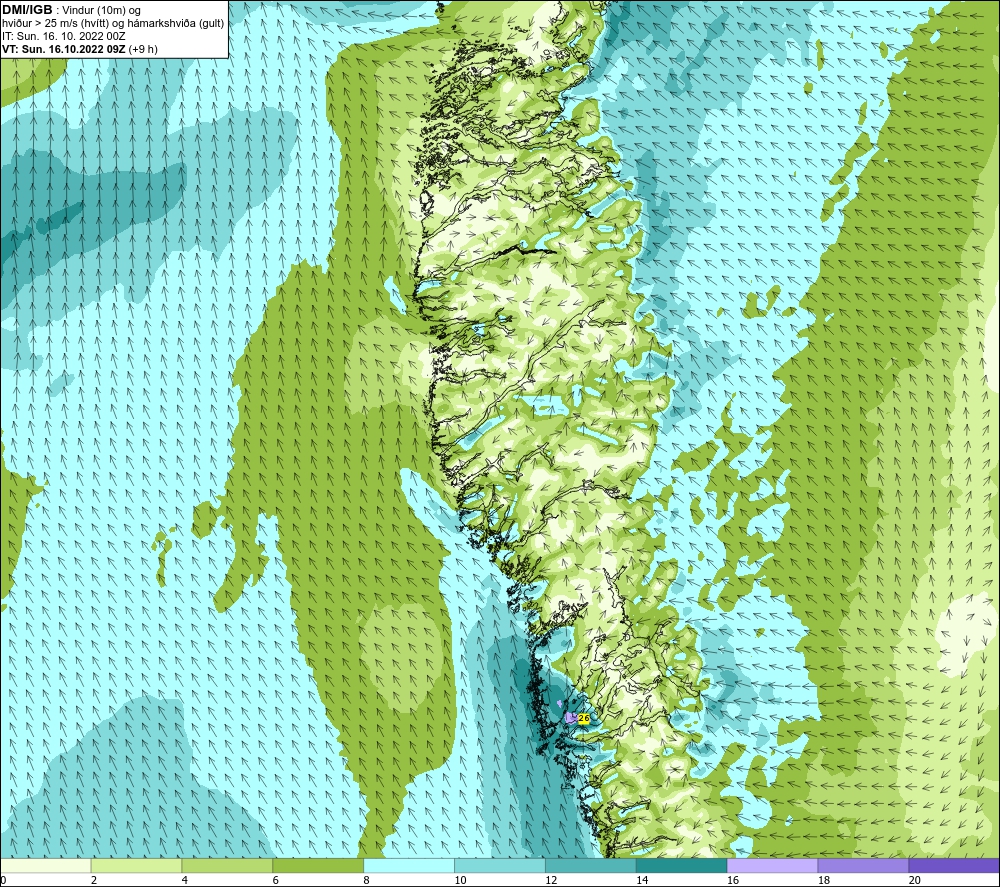Select the above 20 m/s dark purple swatch

click(954, 866)
